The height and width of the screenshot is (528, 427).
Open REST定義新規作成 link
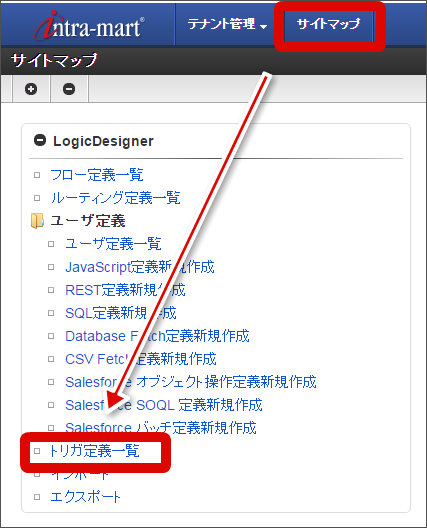125,290
